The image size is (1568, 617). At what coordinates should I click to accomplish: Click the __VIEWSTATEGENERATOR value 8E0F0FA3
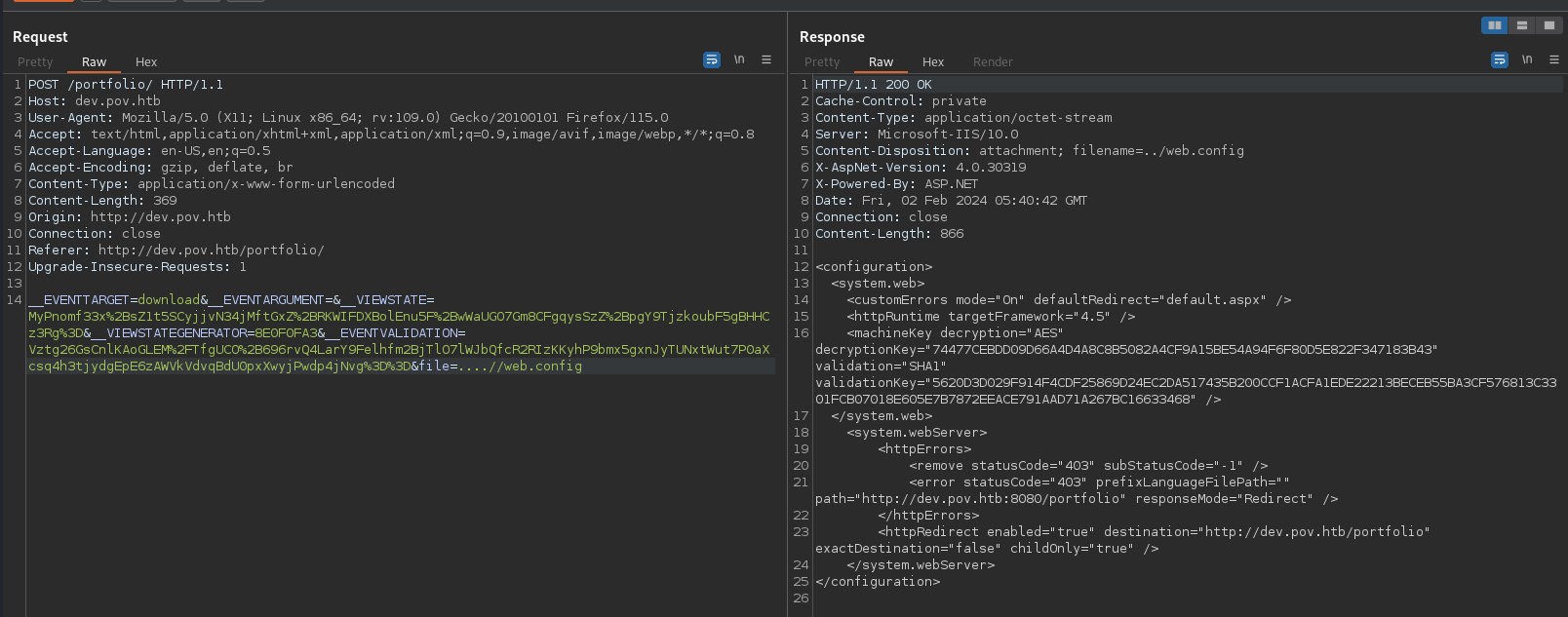click(x=286, y=333)
